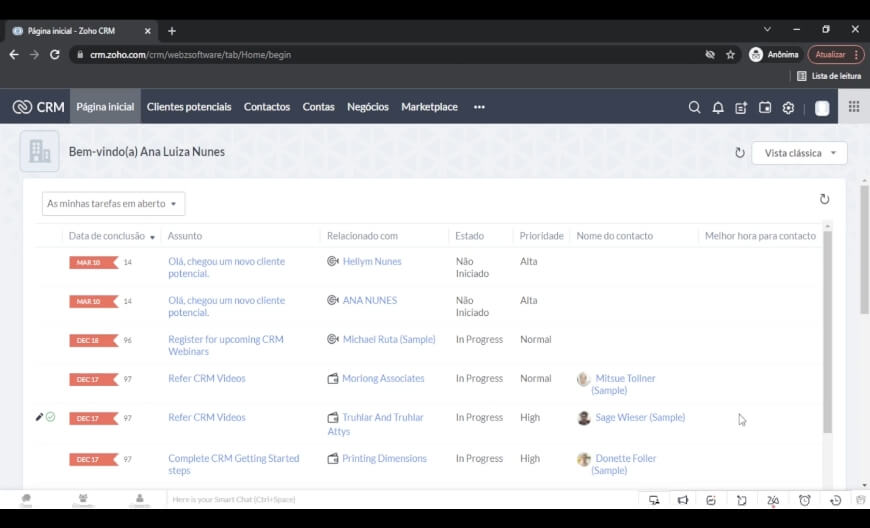Image resolution: width=870 pixels, height=528 pixels.
Task: Mark Refer CRM Videos task as complete
Action: coord(51,417)
